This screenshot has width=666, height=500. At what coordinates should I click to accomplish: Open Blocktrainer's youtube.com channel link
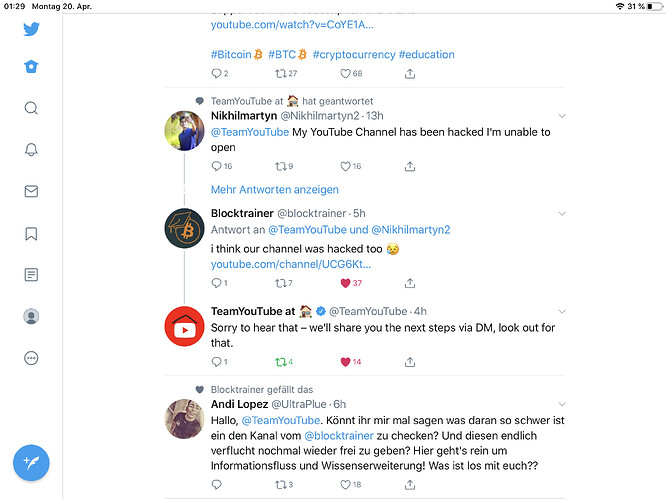[290, 264]
